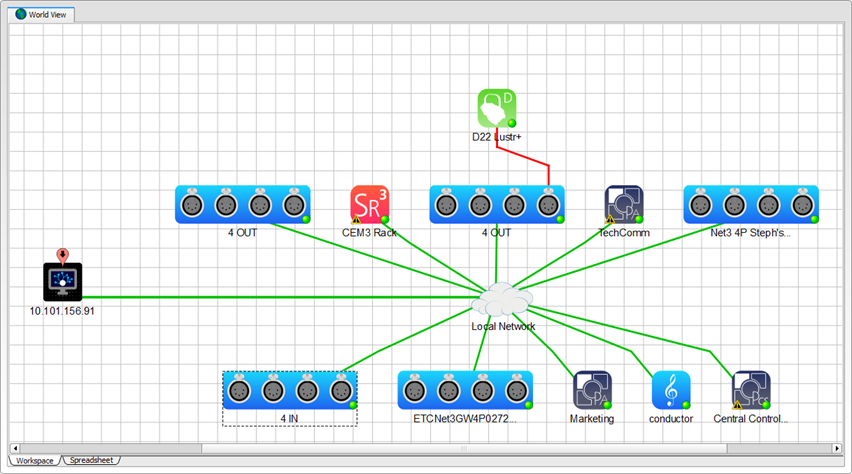Select the World View tab
The height and width of the screenshot is (474, 852).
pos(45,14)
